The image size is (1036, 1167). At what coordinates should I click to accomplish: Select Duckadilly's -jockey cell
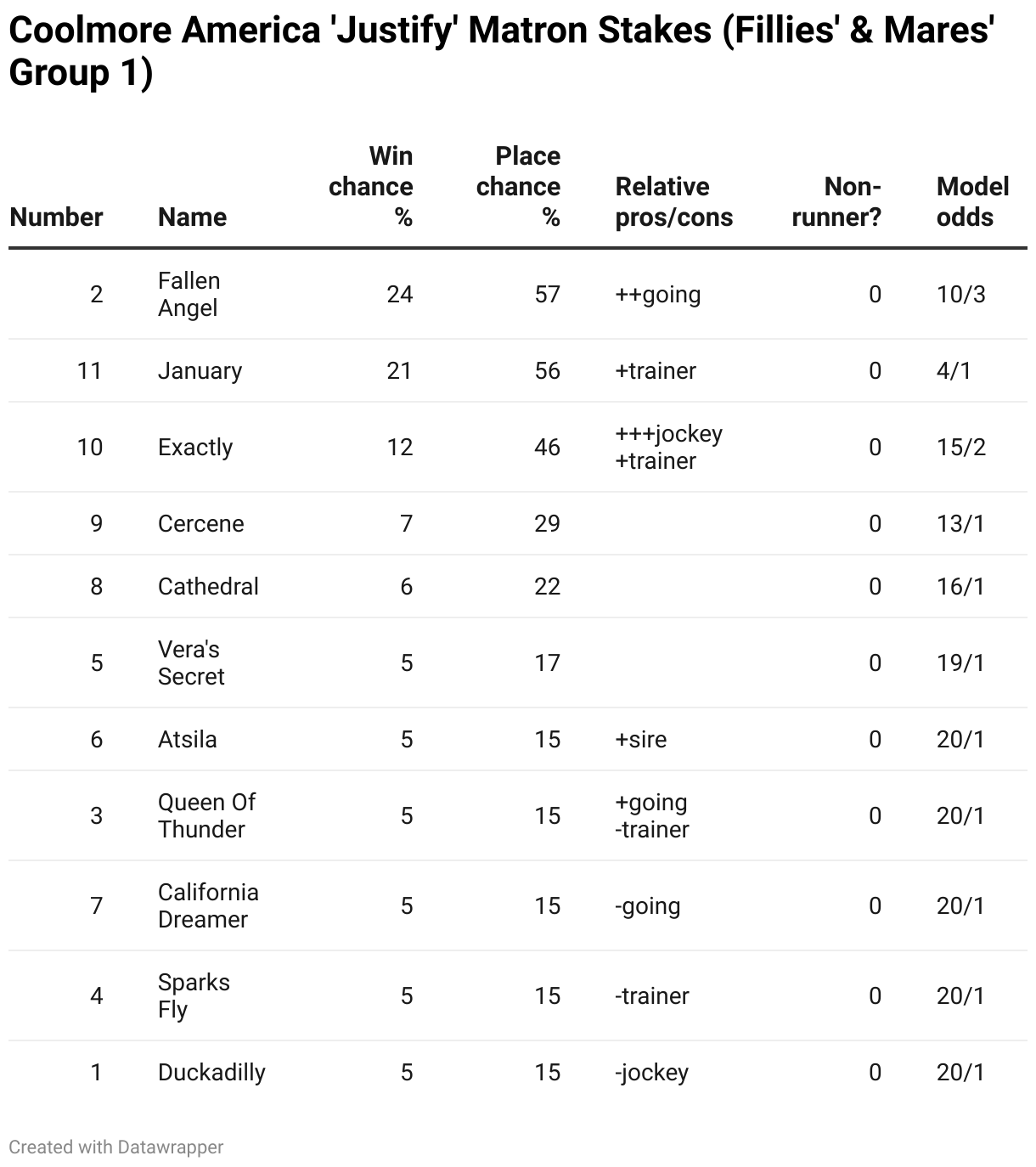(x=652, y=1072)
